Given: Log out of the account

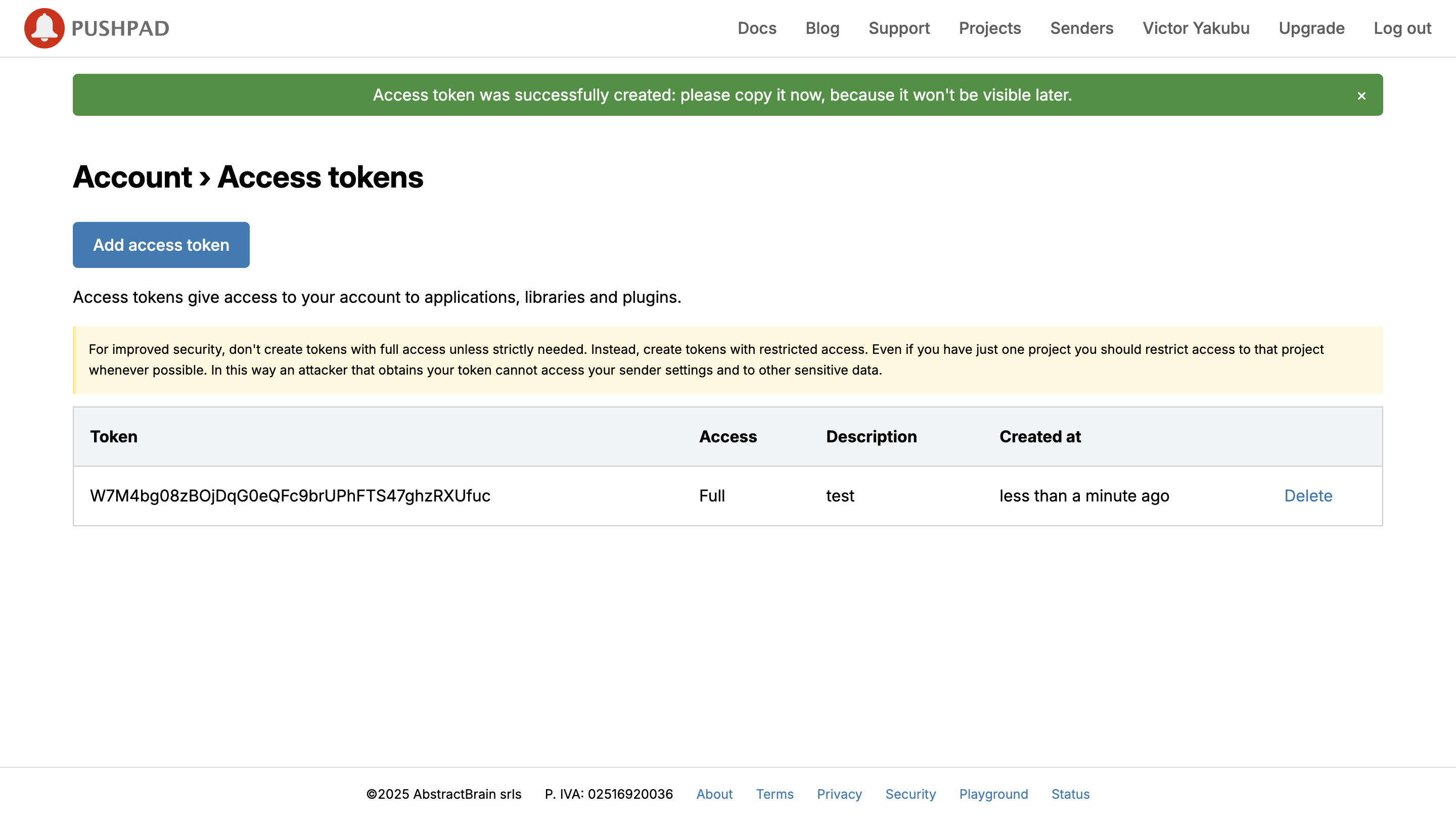Looking at the screenshot, I should pyautogui.click(x=1402, y=28).
